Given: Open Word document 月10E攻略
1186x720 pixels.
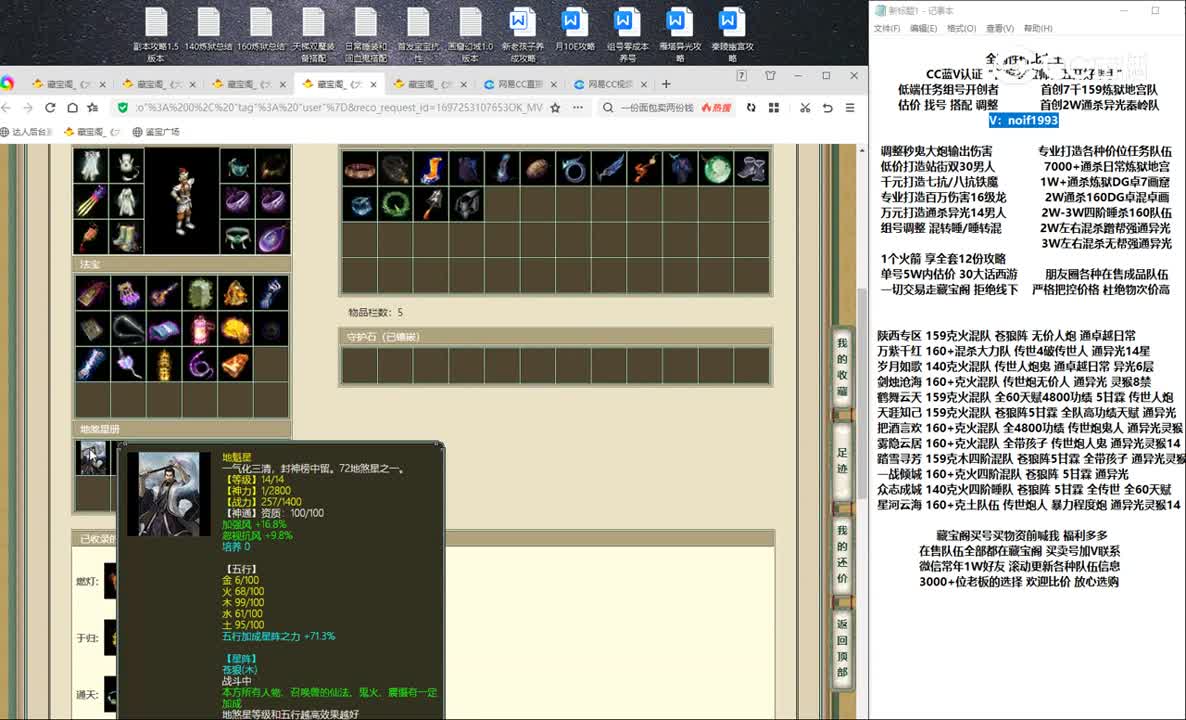Looking at the screenshot, I should pos(574,30).
